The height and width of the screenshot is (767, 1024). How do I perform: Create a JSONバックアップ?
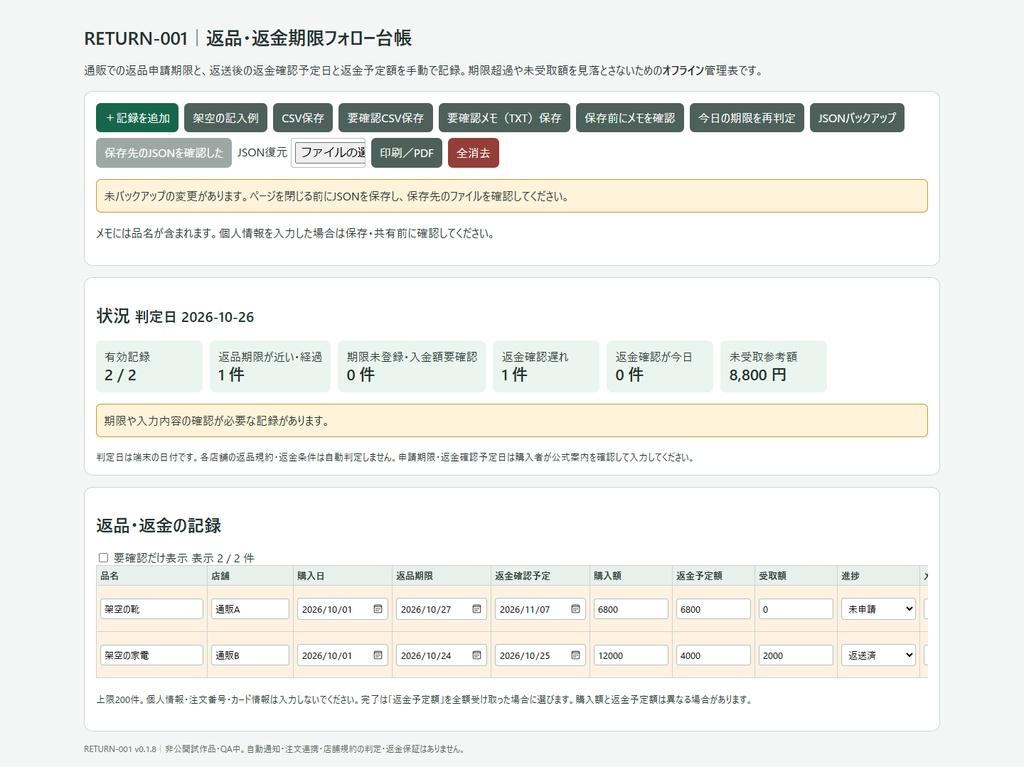click(857, 118)
